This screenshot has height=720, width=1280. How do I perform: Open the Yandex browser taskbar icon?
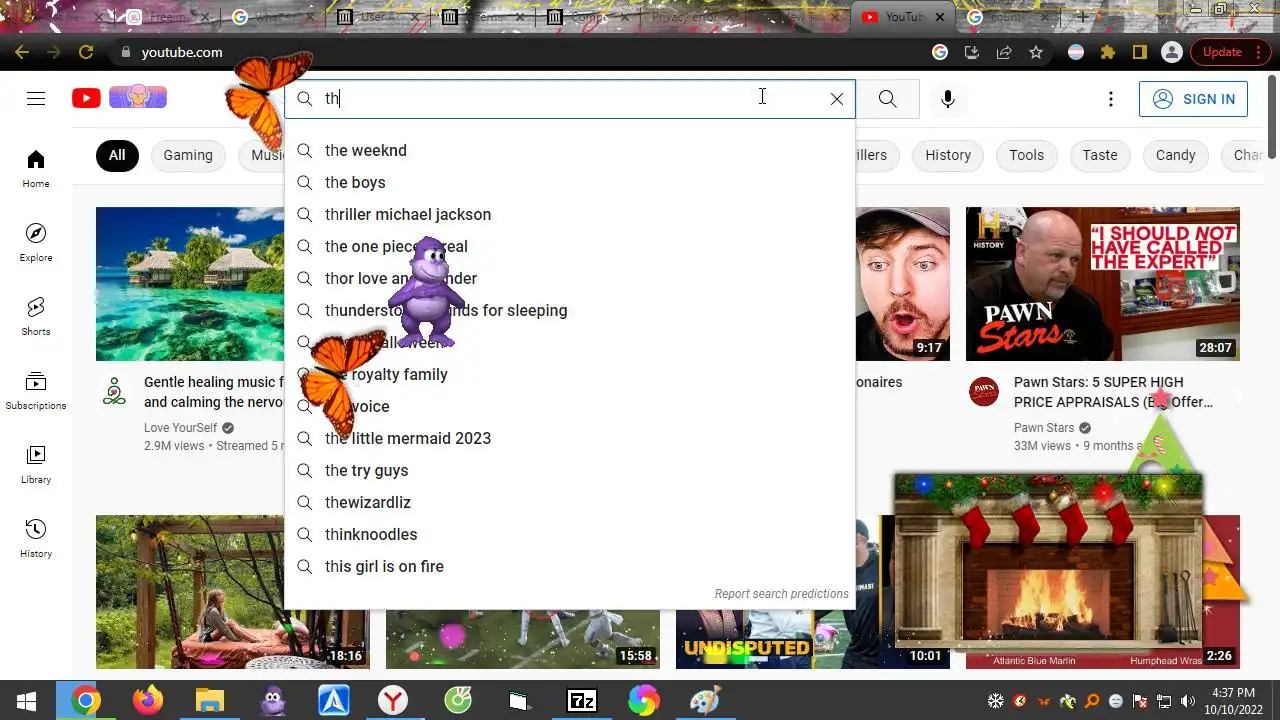coord(394,700)
